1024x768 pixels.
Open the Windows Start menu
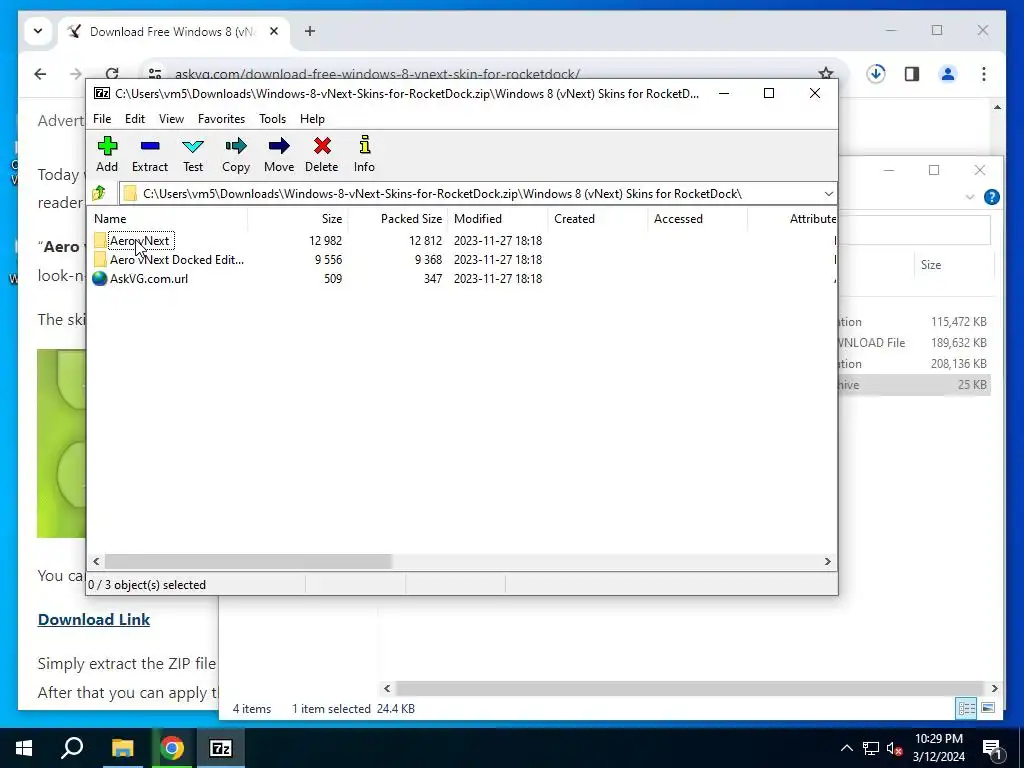[24, 748]
